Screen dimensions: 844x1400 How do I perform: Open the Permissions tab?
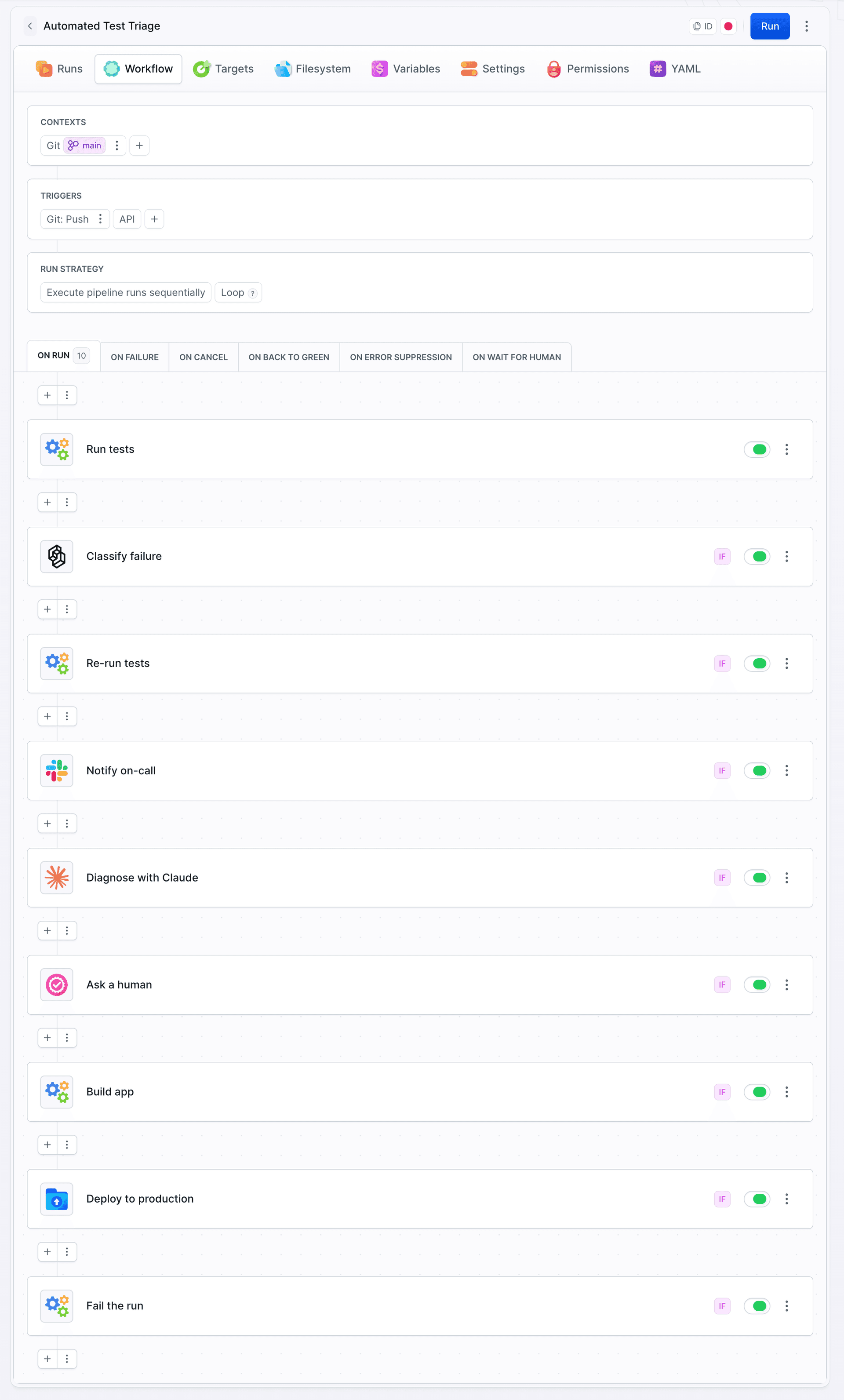tap(587, 69)
